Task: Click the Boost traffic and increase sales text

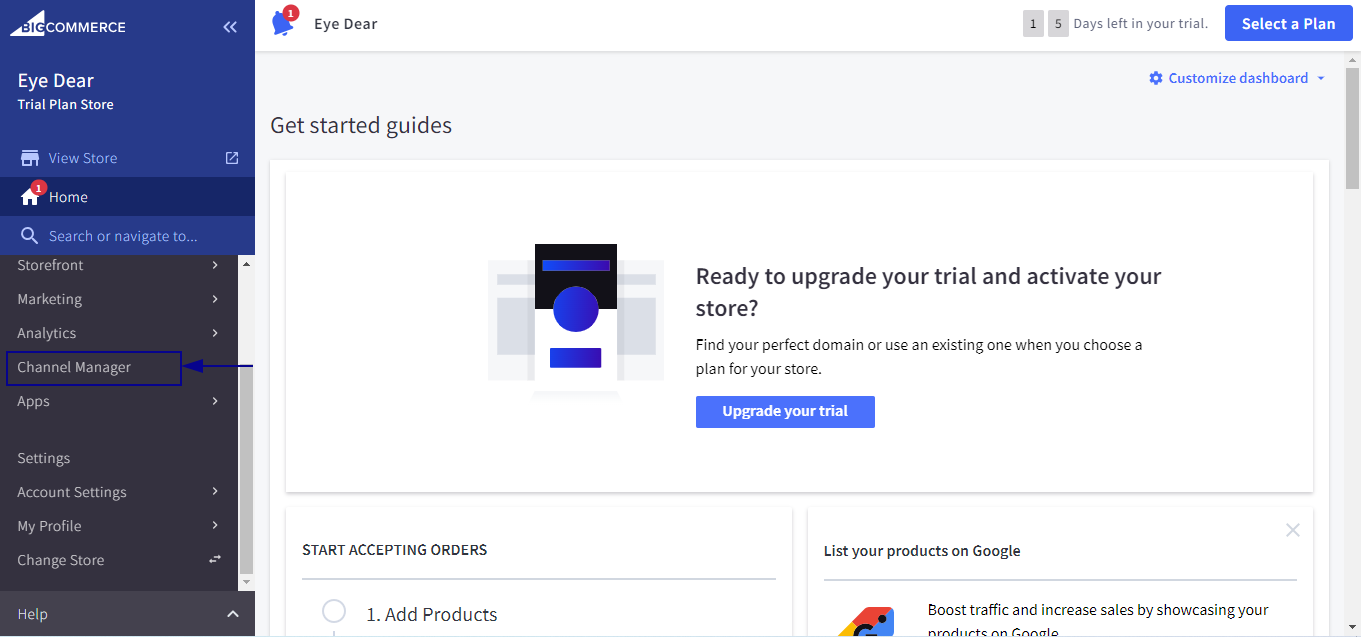Action: (1097, 621)
